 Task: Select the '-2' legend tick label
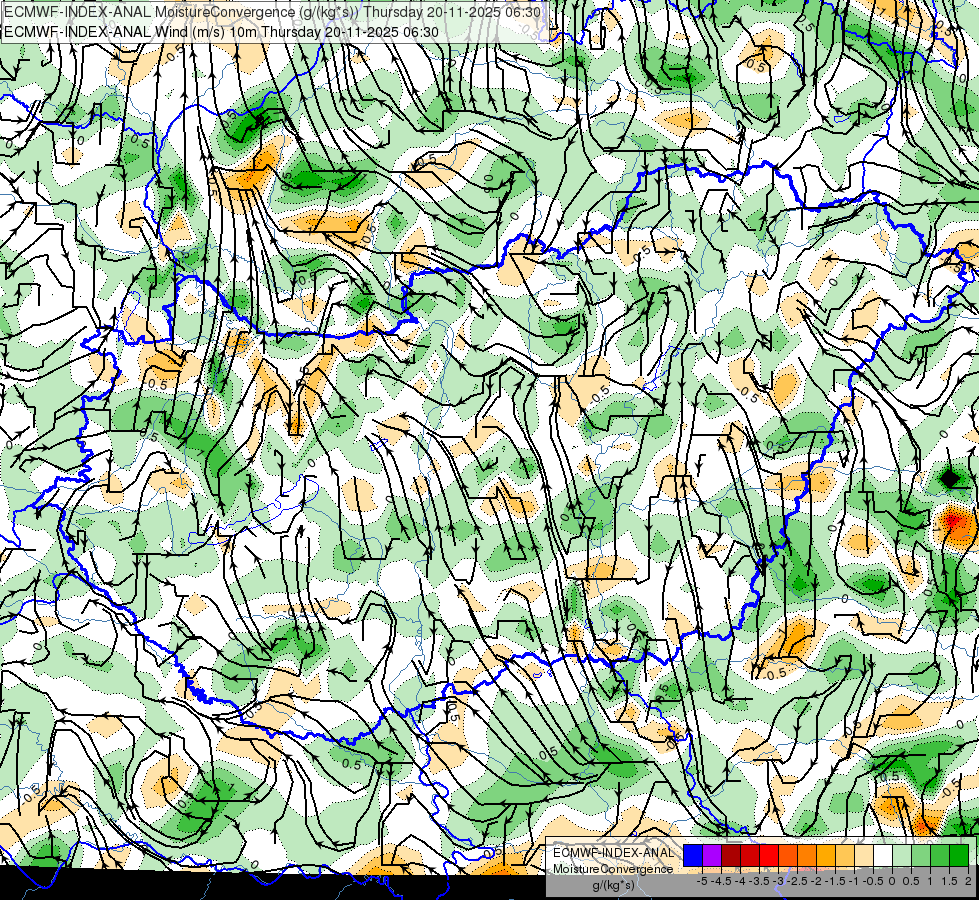point(816,881)
